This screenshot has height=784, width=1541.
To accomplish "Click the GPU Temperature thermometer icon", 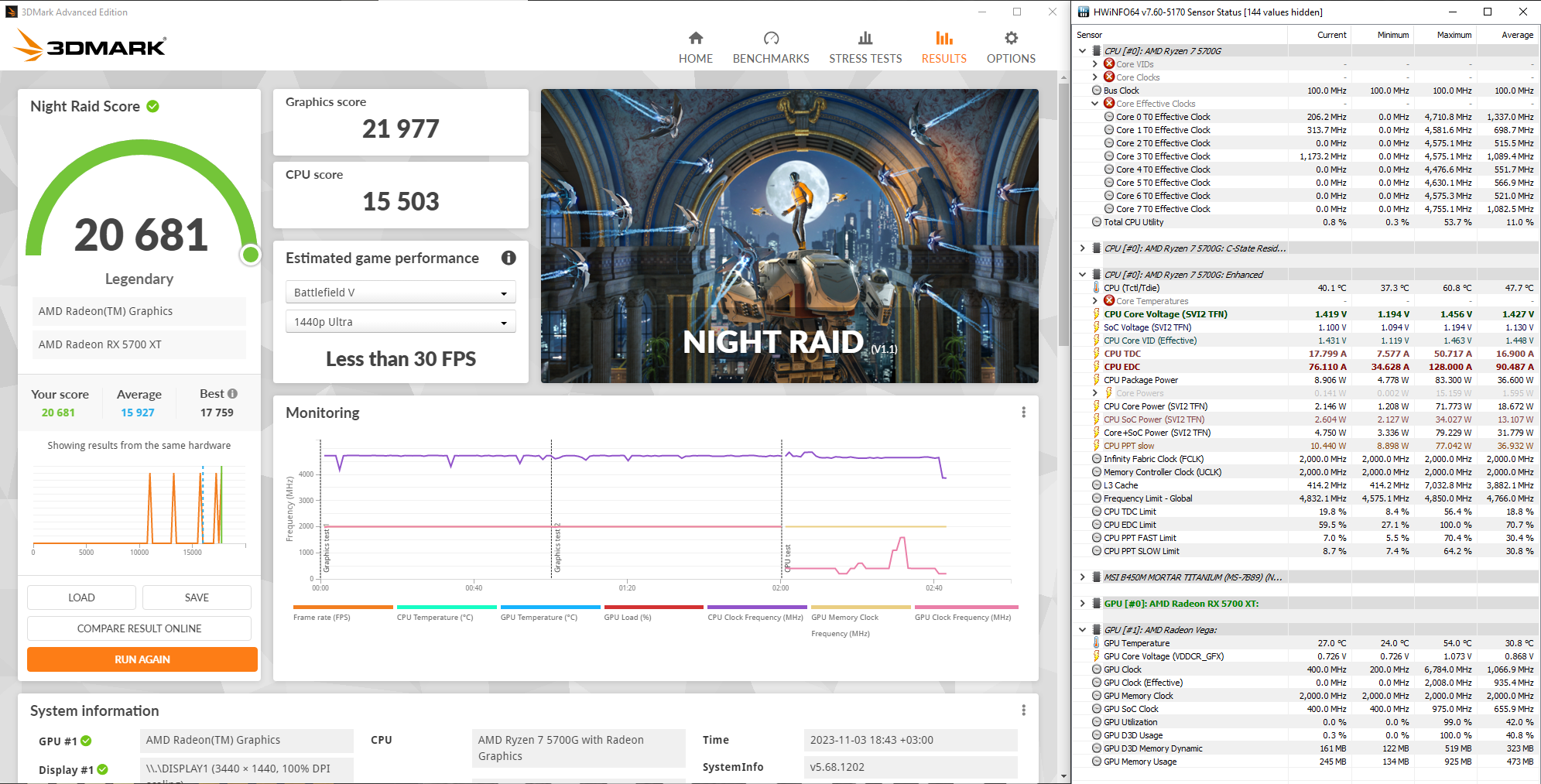I will pyautogui.click(x=1097, y=643).
